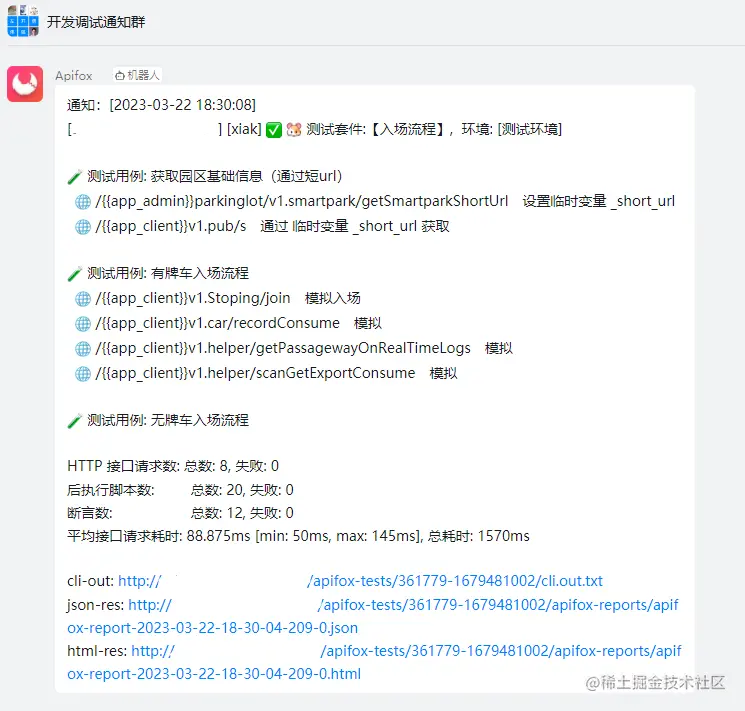Click pencil icon next to 有牌车入场流程

[75, 274]
